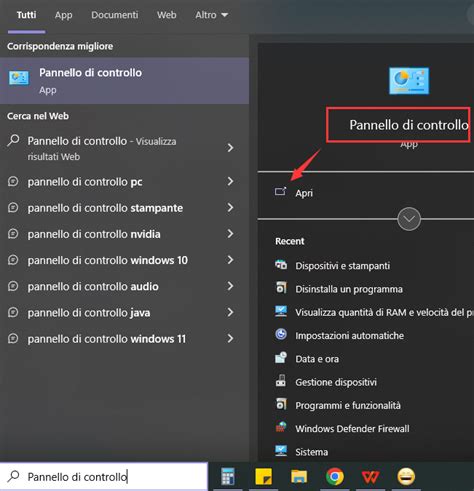Expand arrow for 'pannello di controllo nvidia'
This screenshot has height=491, width=474.
pyautogui.click(x=230, y=234)
